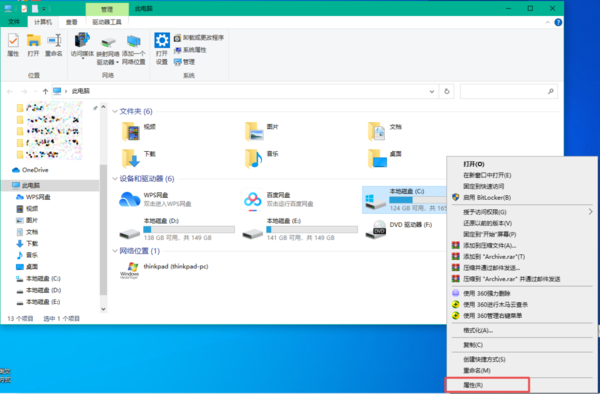Switch to the 驱动器工具 tab
Screen dimensions: 600x394
107,22
